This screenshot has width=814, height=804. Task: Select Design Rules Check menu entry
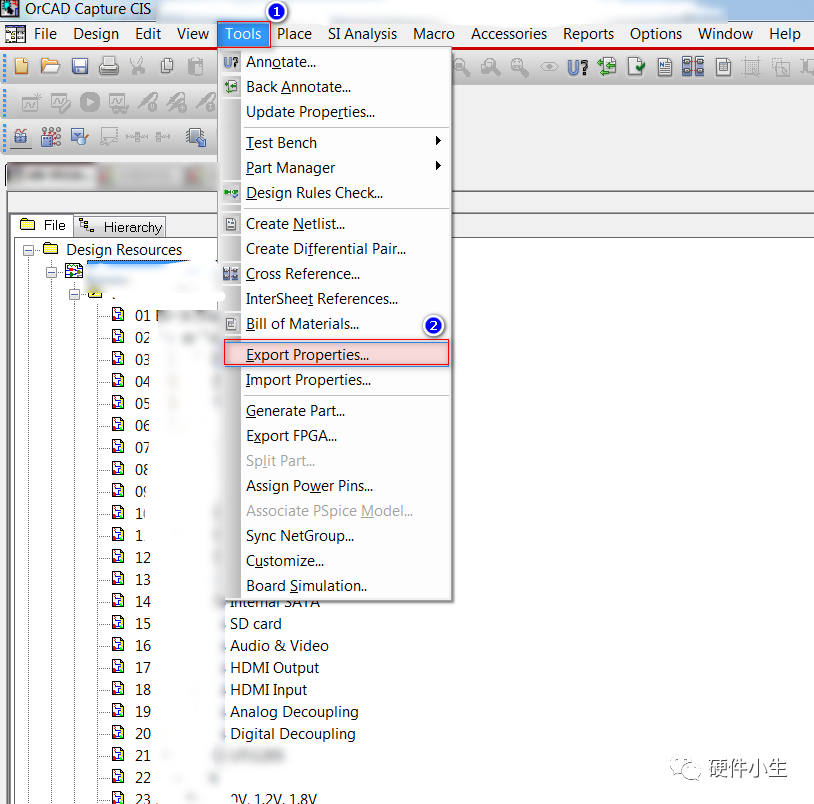tap(336, 193)
